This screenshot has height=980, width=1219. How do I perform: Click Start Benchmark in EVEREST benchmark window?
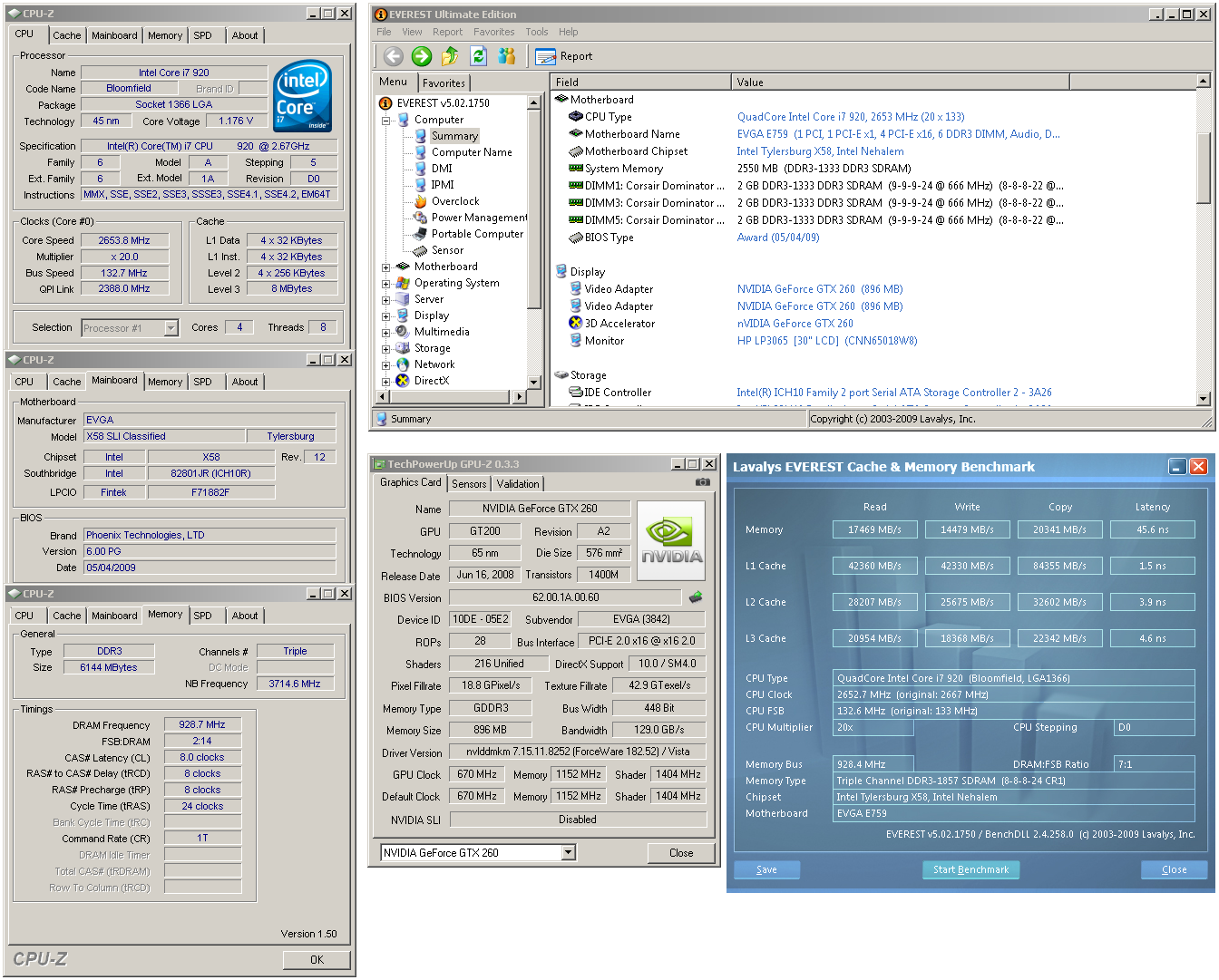970,869
